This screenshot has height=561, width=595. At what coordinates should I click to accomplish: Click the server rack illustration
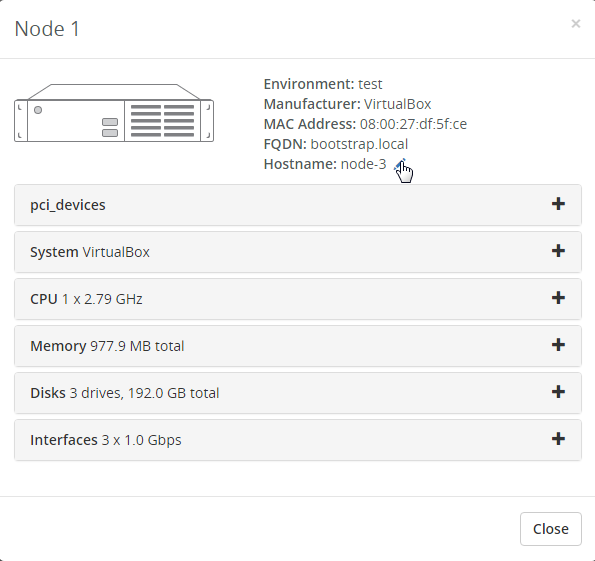114,113
